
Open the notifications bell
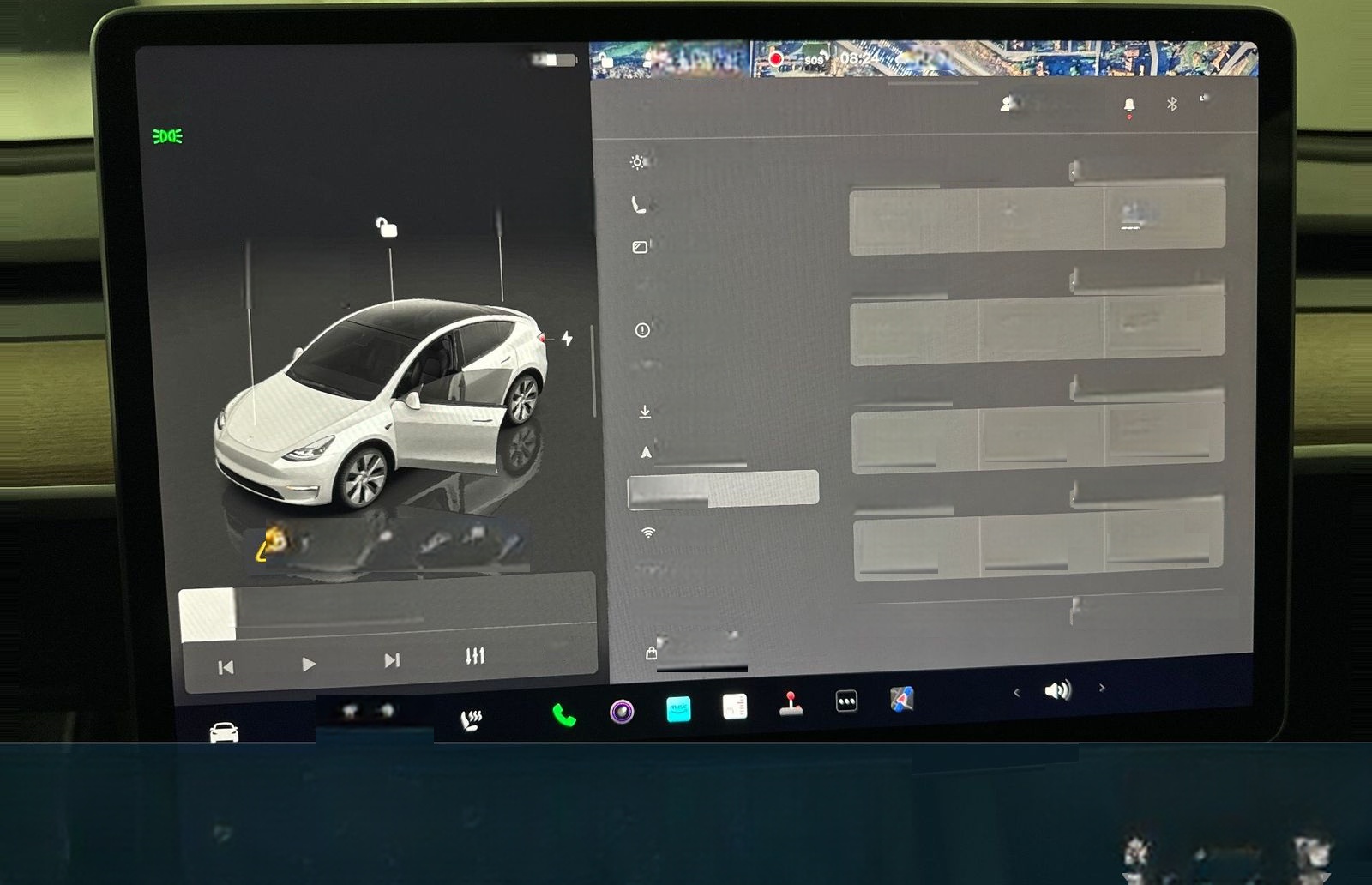(x=1129, y=105)
